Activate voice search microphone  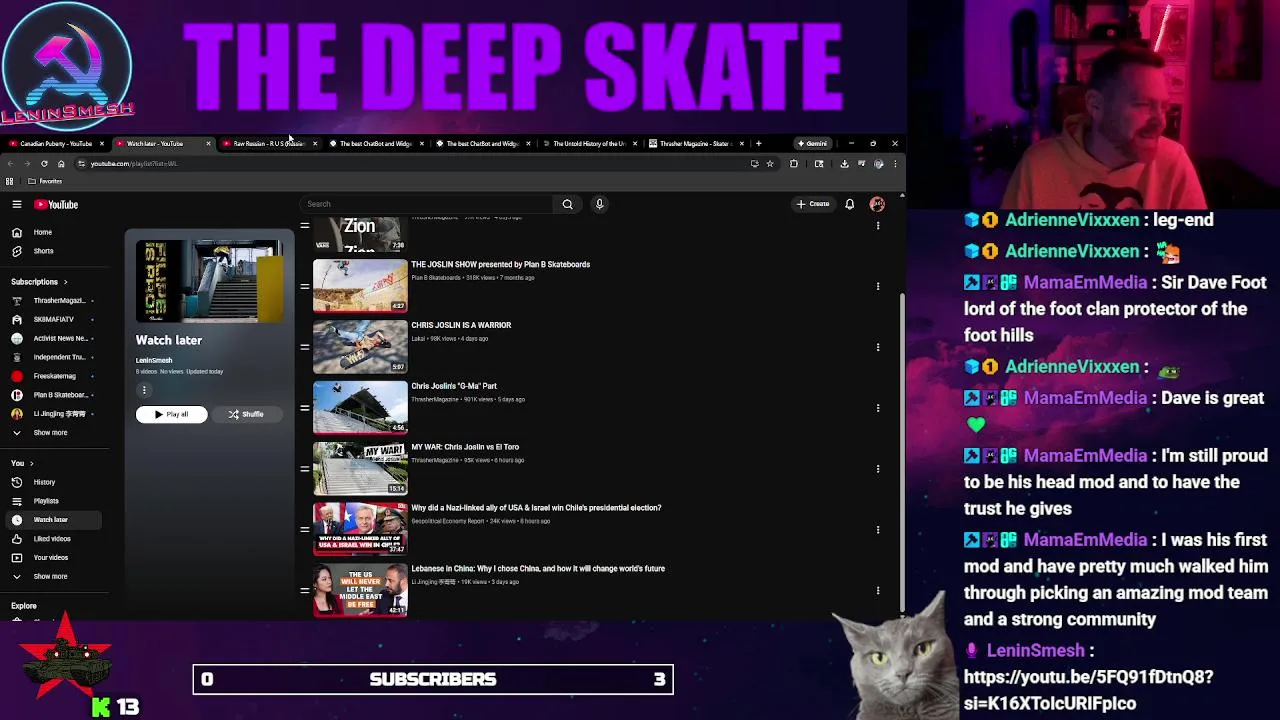pyautogui.click(x=600, y=204)
